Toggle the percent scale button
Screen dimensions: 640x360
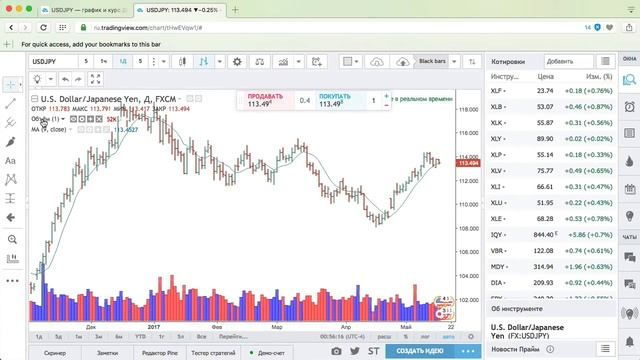pos(405,337)
